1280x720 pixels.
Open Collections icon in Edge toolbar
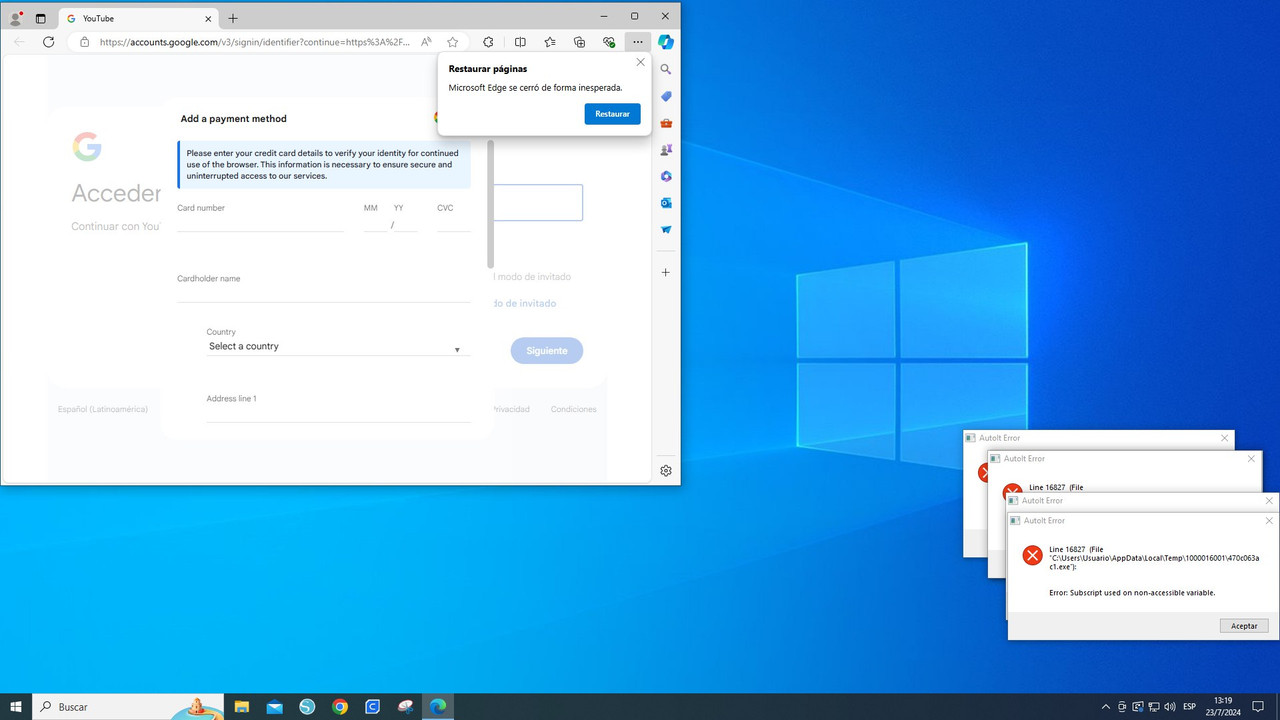click(579, 42)
